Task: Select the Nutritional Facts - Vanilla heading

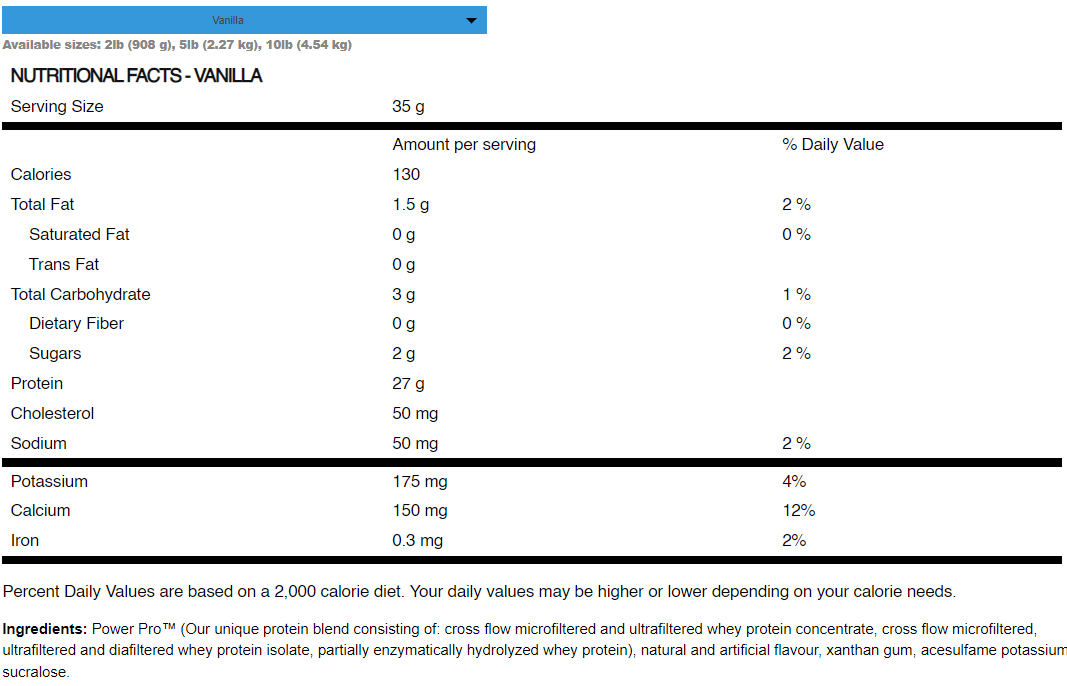Action: tap(136, 76)
